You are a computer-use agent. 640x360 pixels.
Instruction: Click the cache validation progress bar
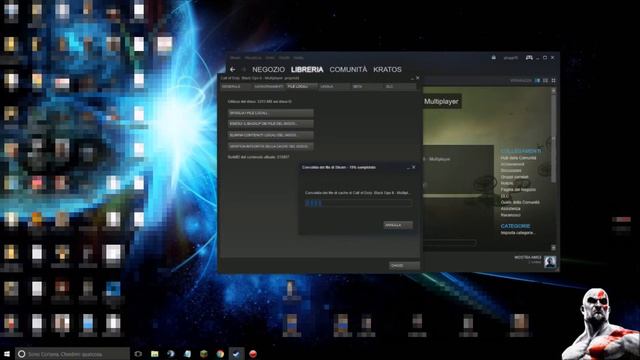pos(358,203)
